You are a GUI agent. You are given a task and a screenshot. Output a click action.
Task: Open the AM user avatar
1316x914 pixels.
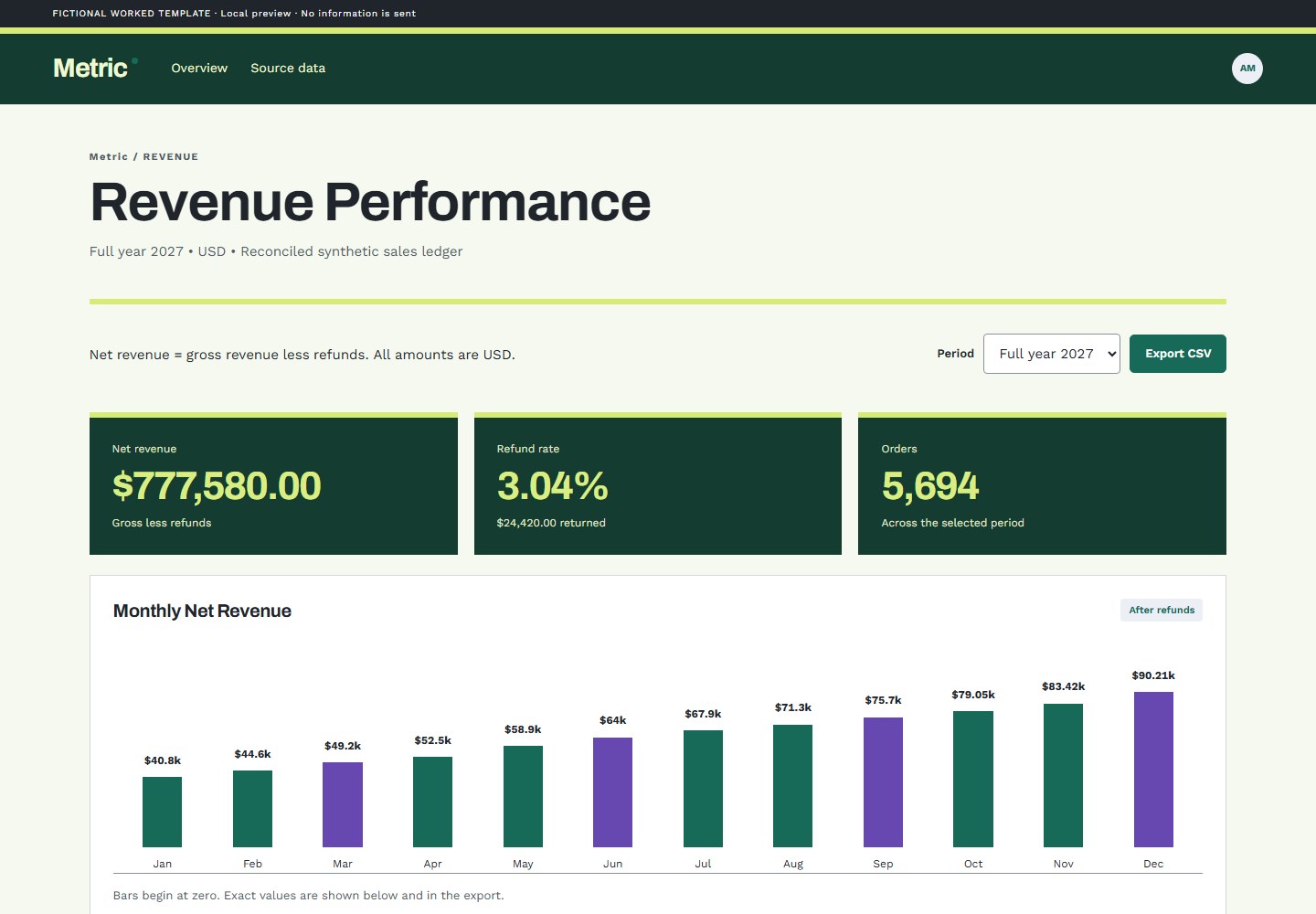pyautogui.click(x=1247, y=69)
